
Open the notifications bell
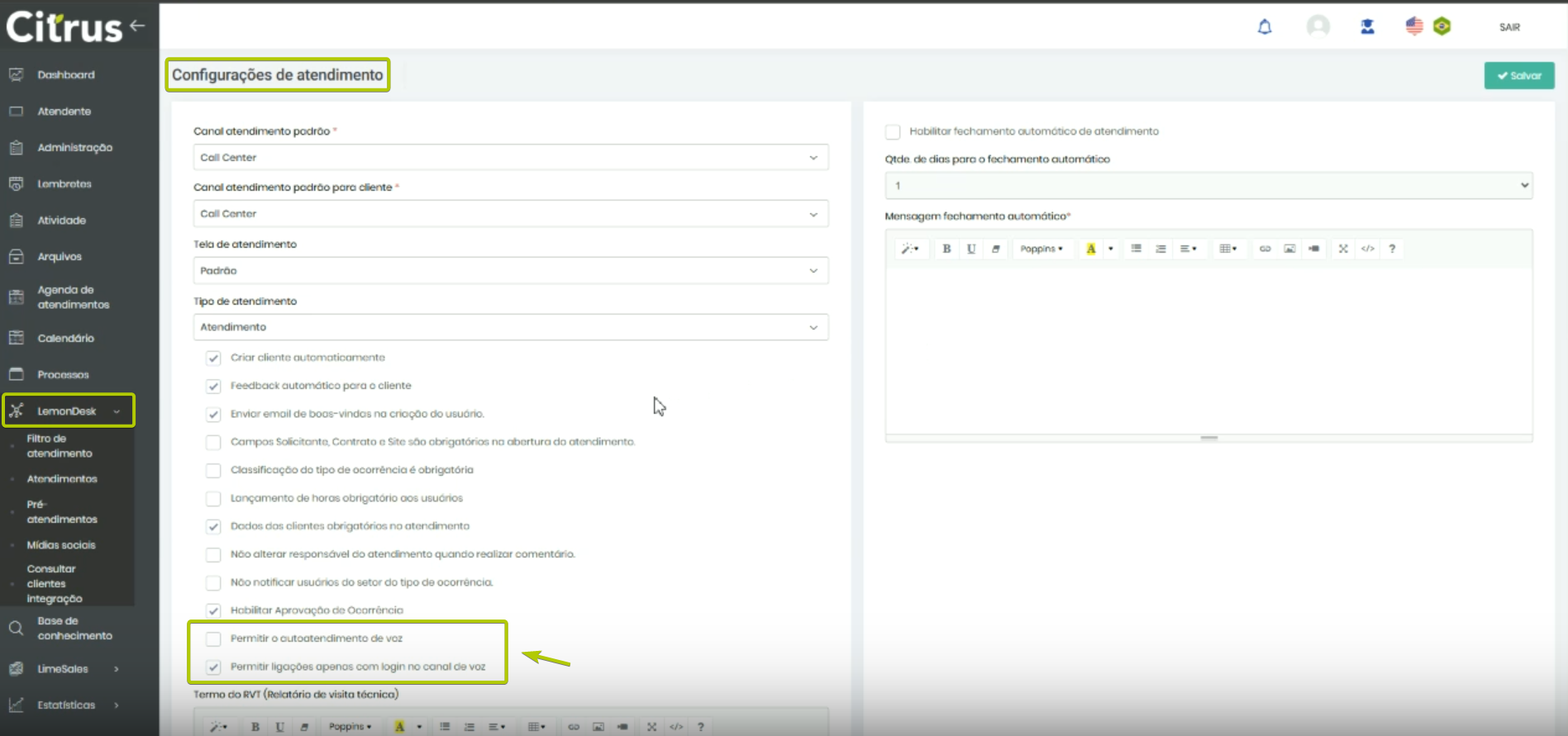(1265, 27)
